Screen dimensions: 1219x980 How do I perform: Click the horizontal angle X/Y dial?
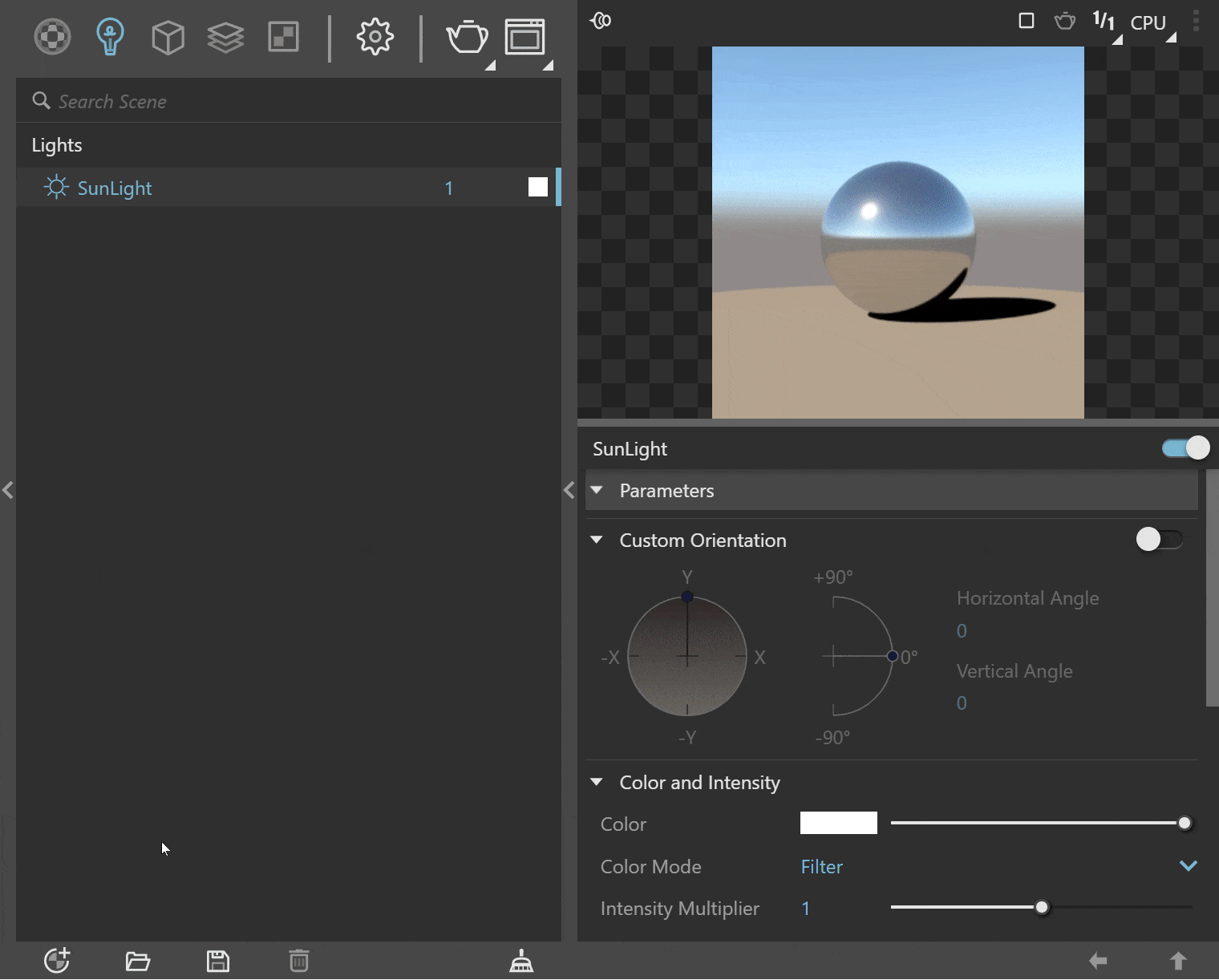pyautogui.click(x=687, y=656)
